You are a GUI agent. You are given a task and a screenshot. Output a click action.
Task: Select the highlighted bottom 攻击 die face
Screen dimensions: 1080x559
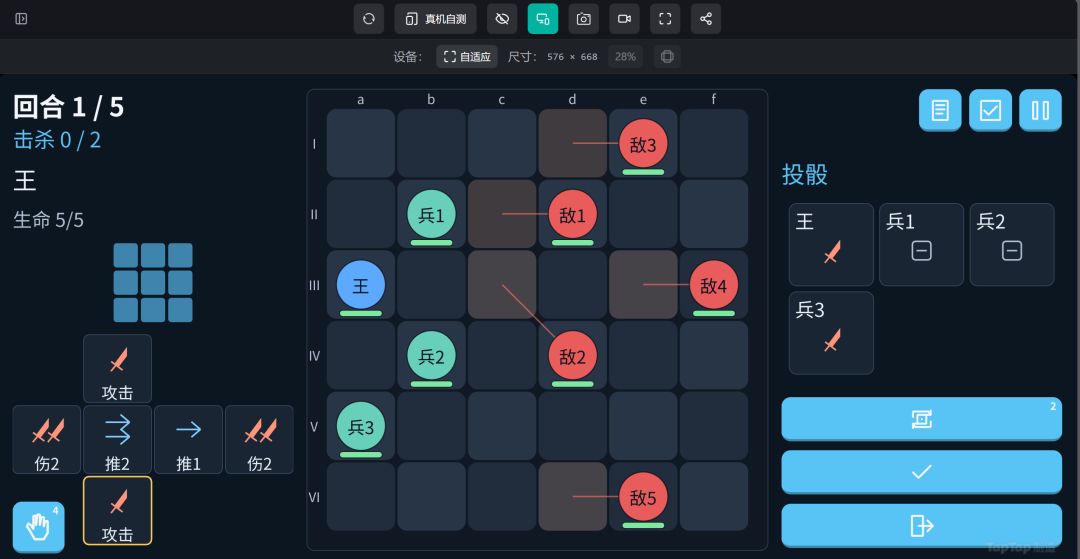(x=118, y=510)
